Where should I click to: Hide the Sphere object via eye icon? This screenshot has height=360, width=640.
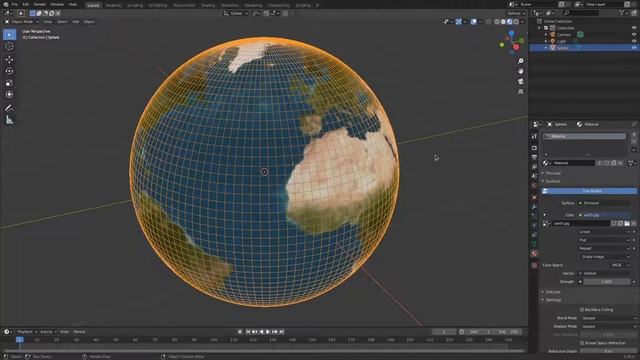pyautogui.click(x=634, y=48)
